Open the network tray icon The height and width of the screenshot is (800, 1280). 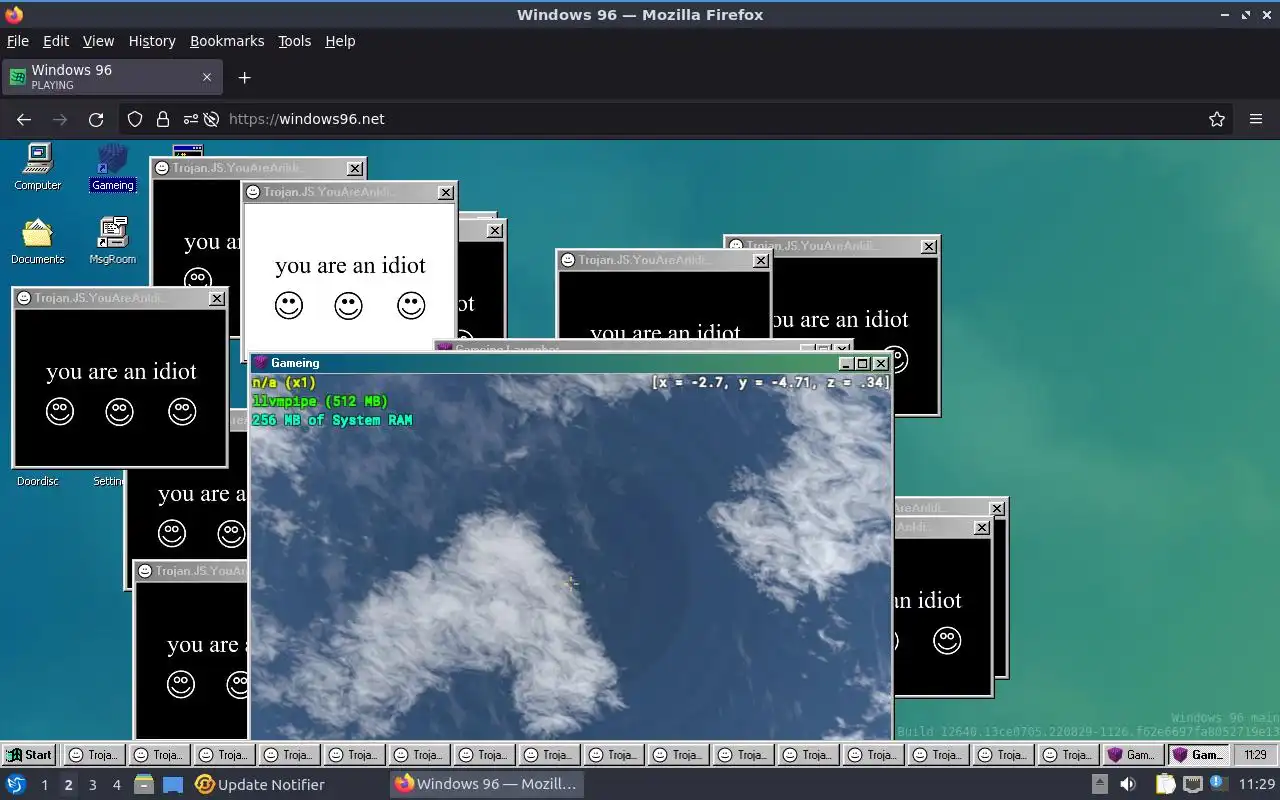coord(1192,785)
